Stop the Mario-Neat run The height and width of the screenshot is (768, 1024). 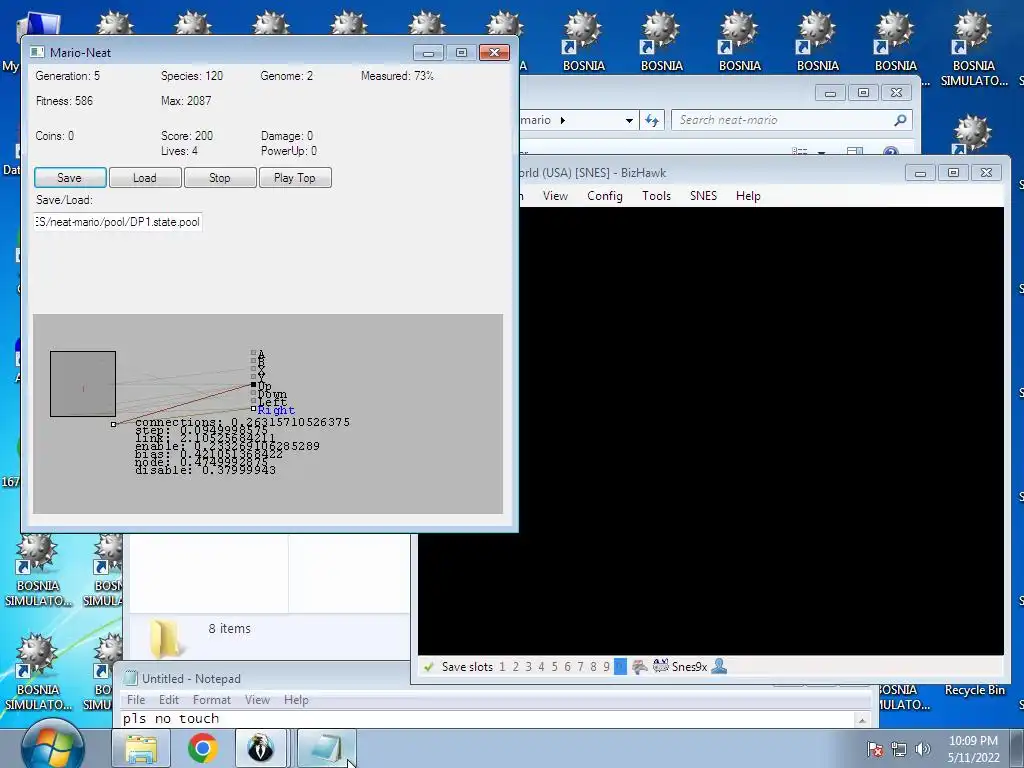coord(220,178)
